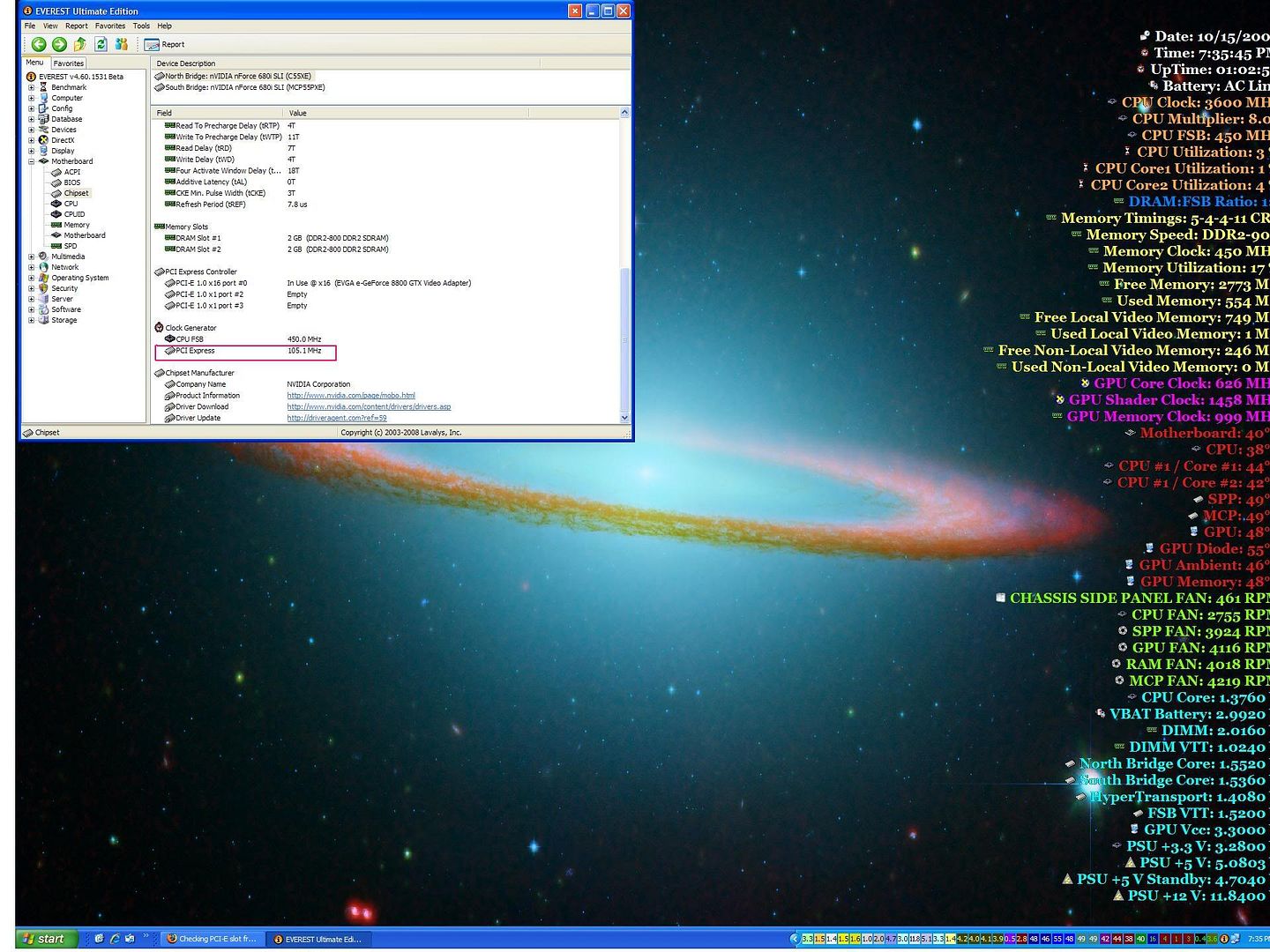Image resolution: width=1270 pixels, height=952 pixels.
Task: Expand the Multimedia tree node
Action: click(x=31, y=257)
